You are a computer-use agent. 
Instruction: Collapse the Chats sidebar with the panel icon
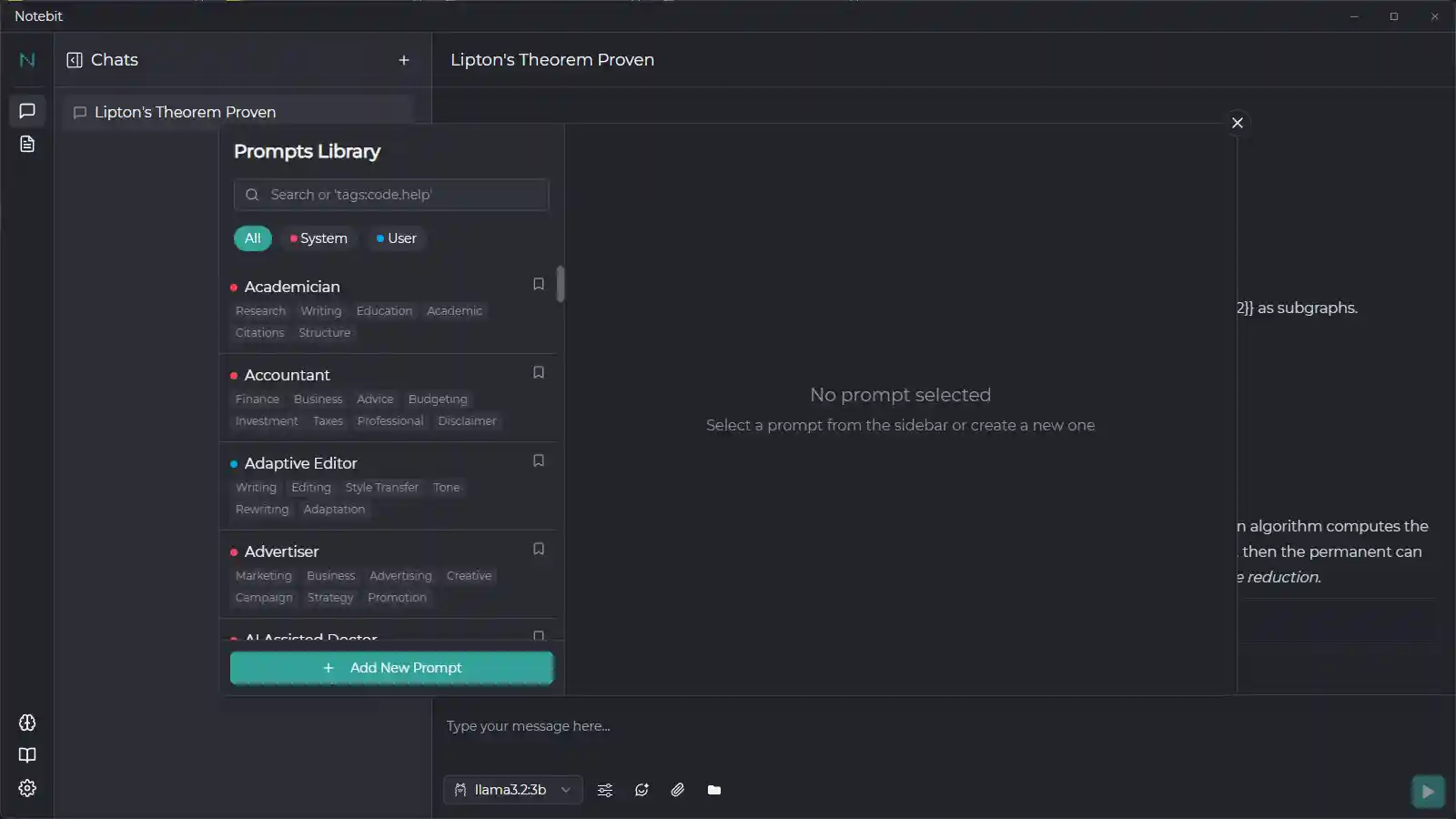(74, 59)
